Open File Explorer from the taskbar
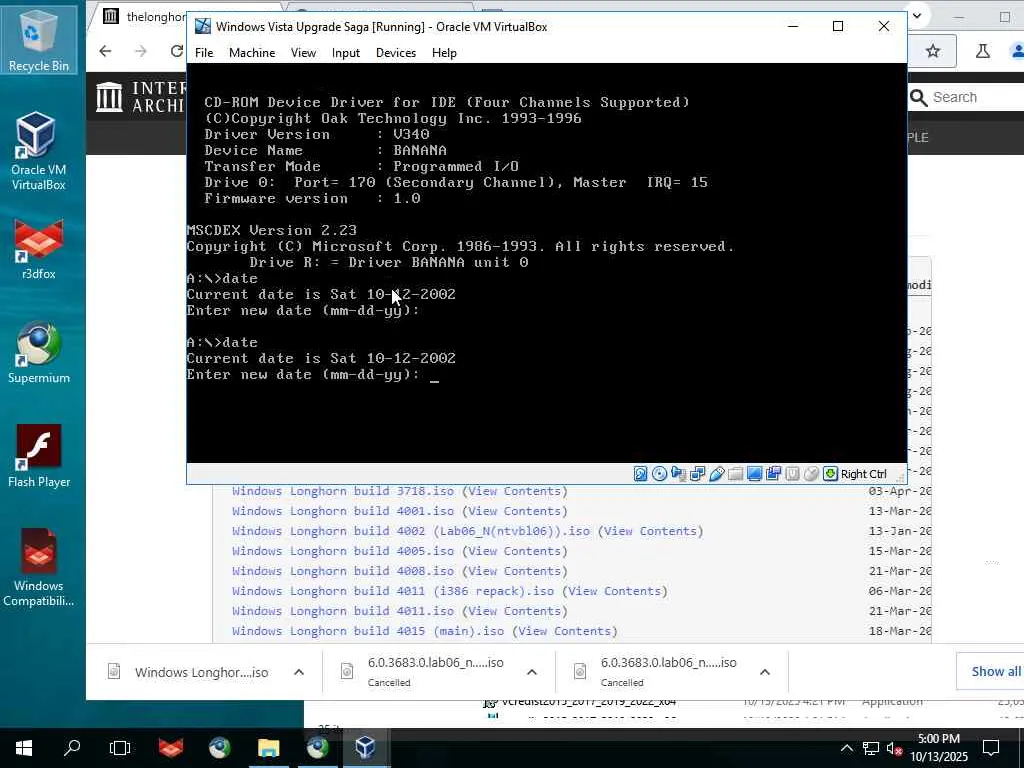 (x=268, y=748)
